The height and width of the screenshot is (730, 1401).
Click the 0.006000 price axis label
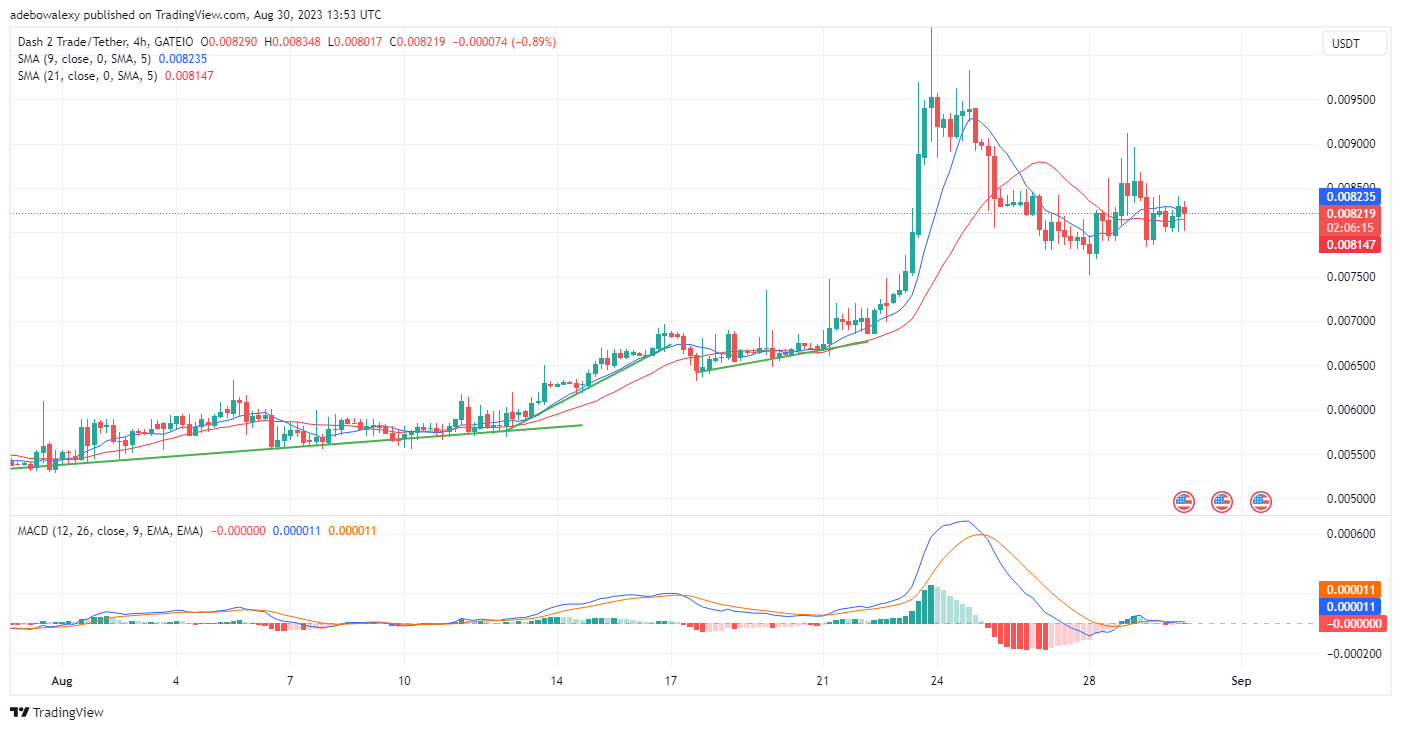pos(1351,410)
